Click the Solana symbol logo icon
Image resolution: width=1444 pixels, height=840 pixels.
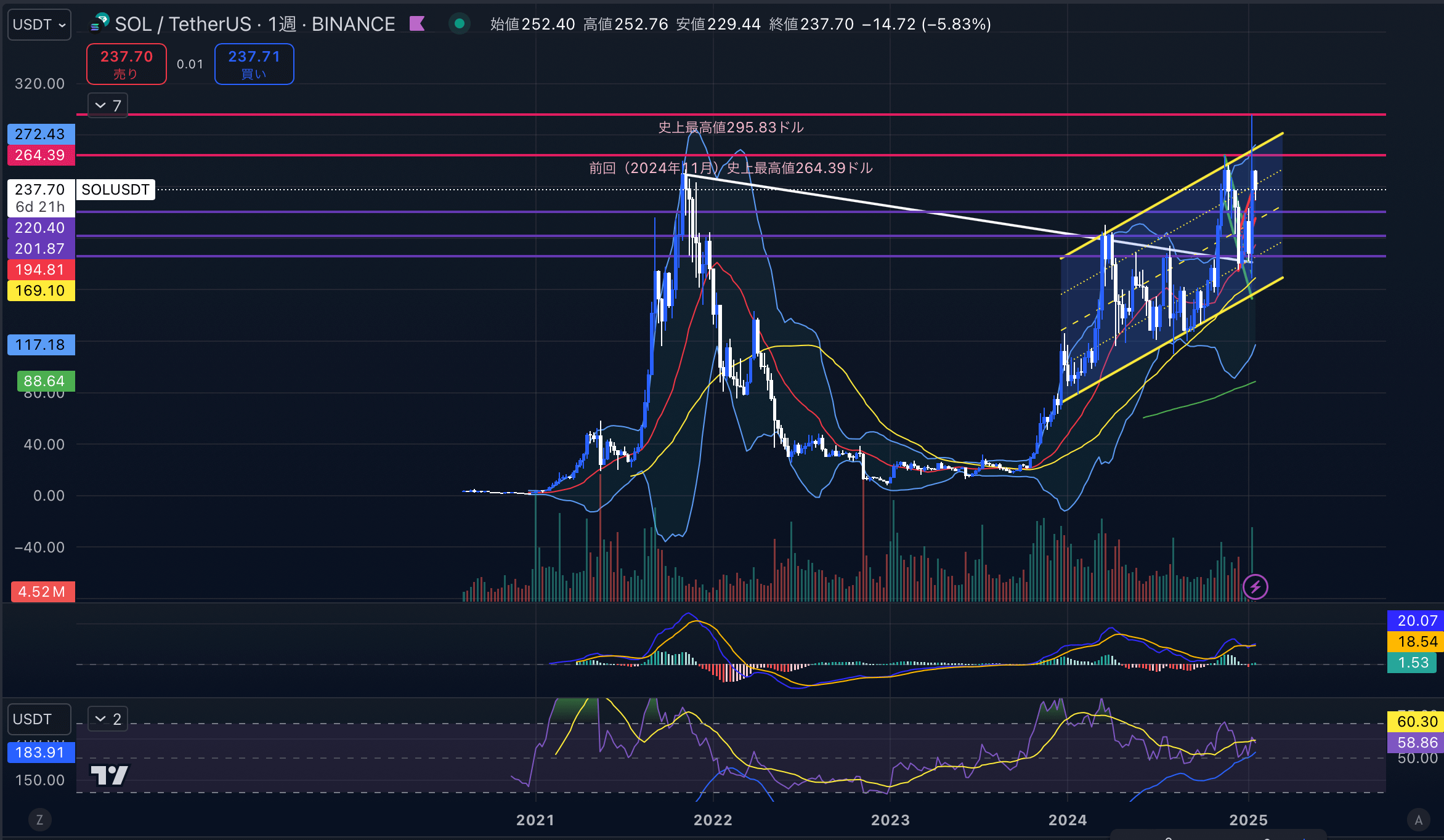[100, 23]
